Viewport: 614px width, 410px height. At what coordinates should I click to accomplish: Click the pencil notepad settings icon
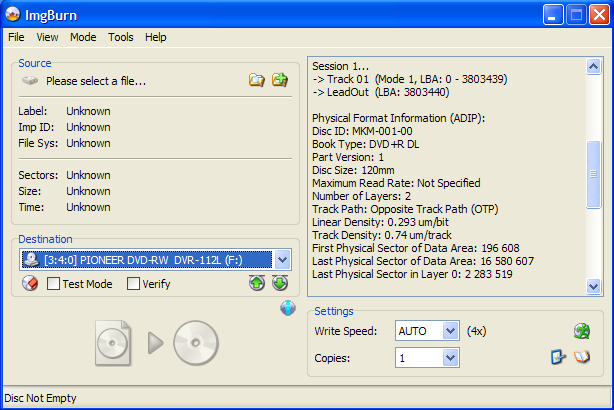click(x=558, y=357)
